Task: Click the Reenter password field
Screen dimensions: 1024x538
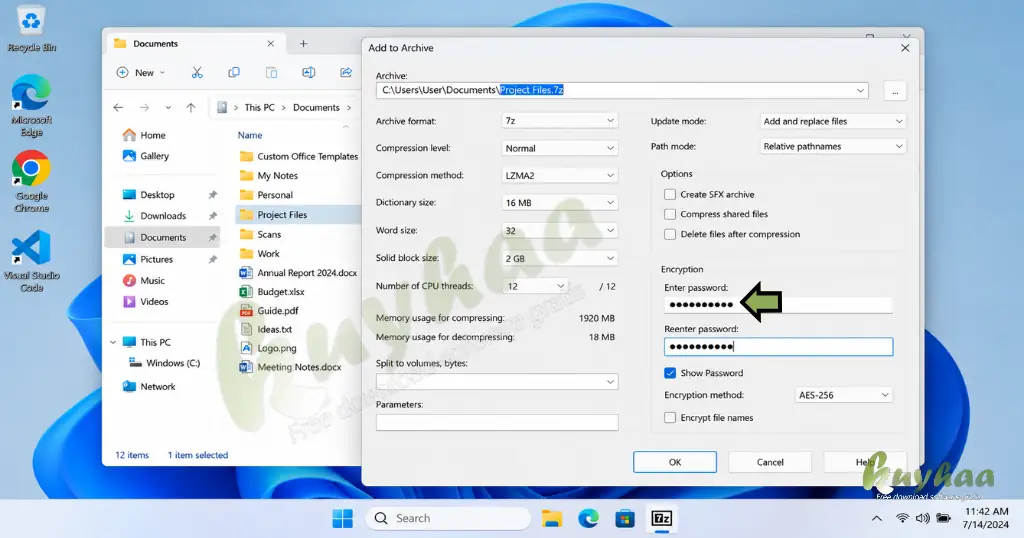Action: (x=778, y=347)
